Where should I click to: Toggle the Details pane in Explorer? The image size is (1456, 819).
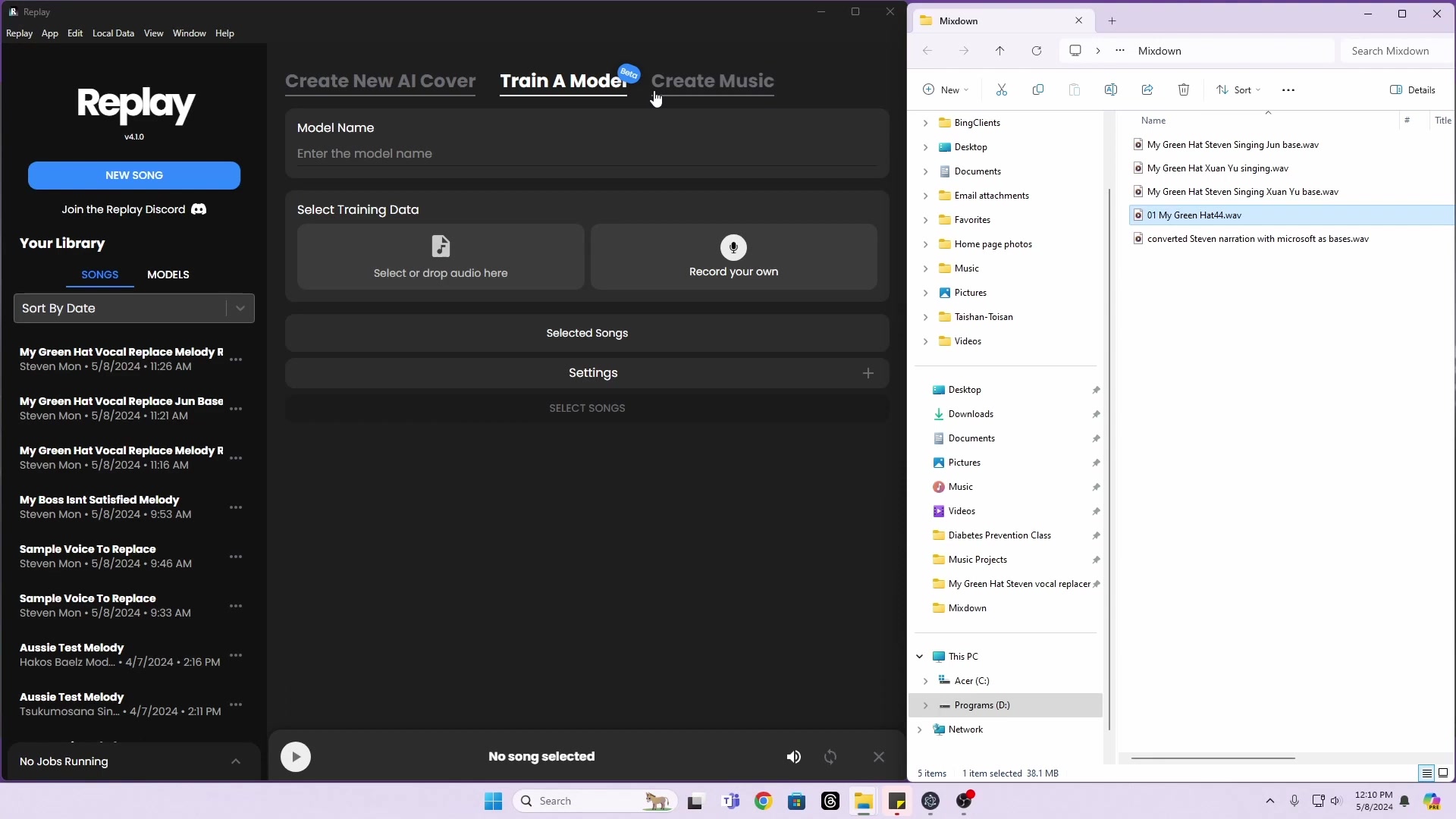coord(1413,89)
